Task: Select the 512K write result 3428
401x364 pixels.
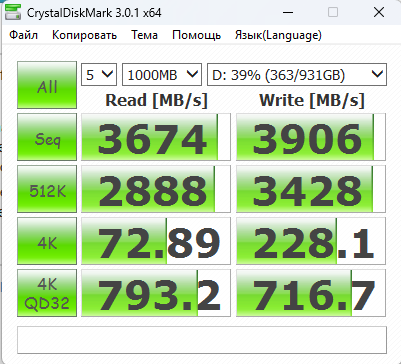Action: click(311, 189)
